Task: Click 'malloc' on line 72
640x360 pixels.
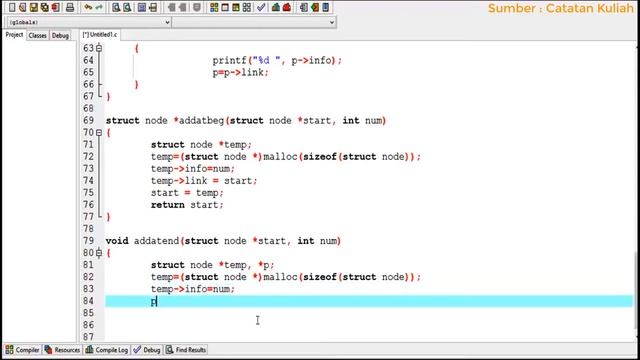Action: 280,157
